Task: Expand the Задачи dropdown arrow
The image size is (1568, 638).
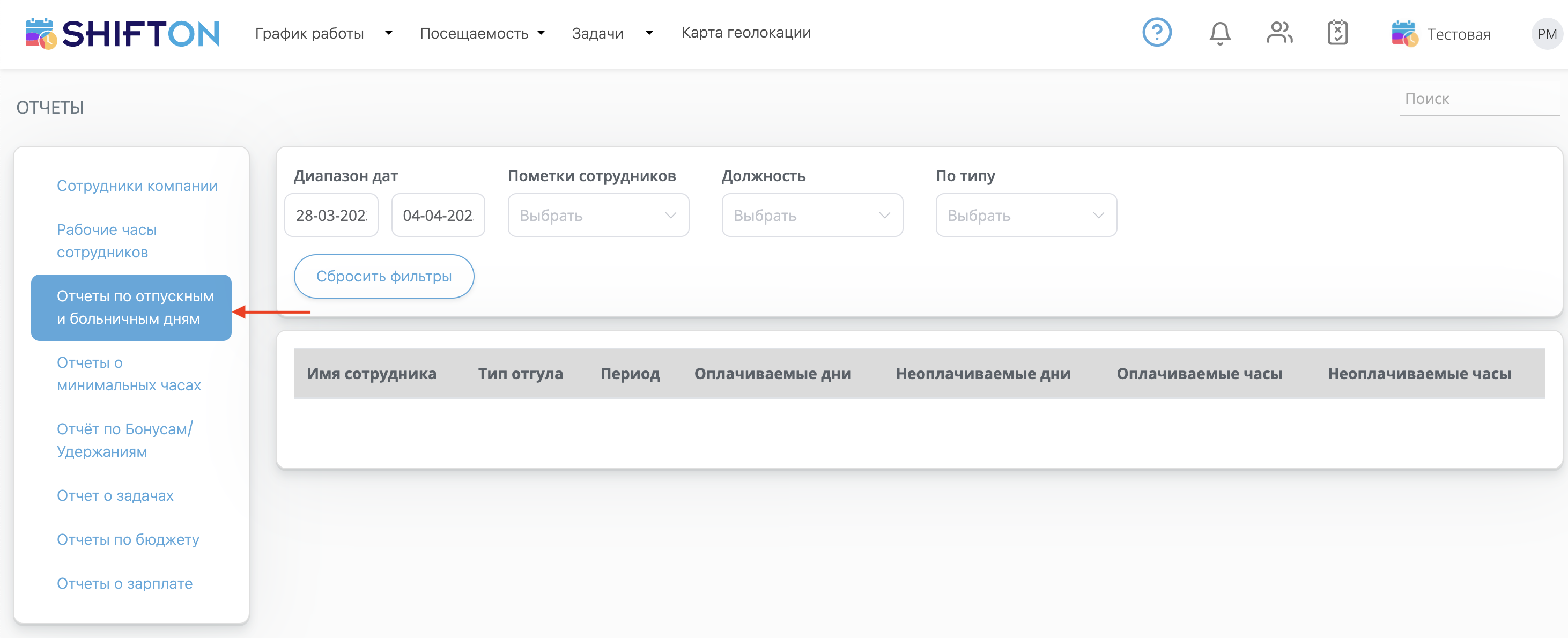Action: [649, 33]
